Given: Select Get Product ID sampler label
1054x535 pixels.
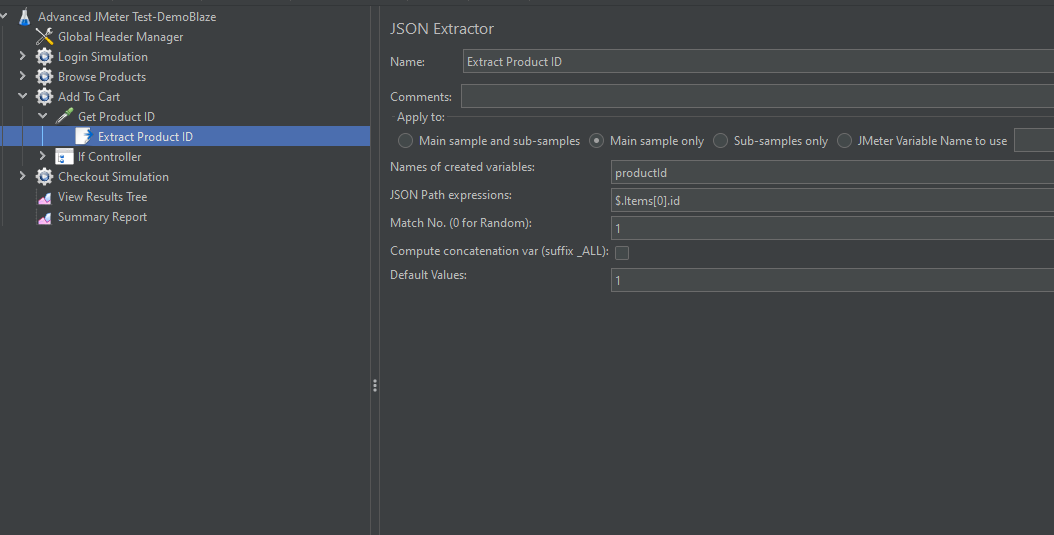Looking at the screenshot, I should [x=116, y=117].
